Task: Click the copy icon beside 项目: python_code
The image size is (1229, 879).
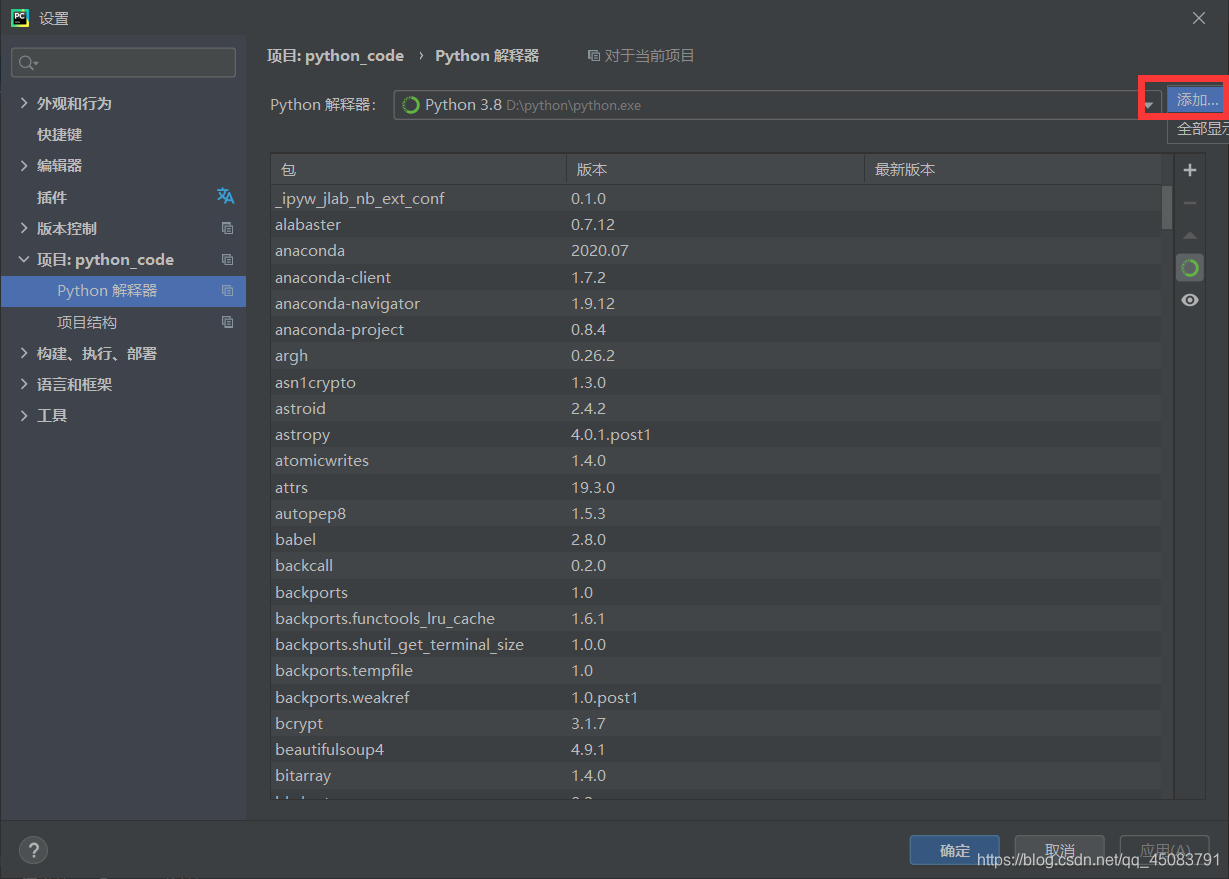Action: click(x=227, y=260)
